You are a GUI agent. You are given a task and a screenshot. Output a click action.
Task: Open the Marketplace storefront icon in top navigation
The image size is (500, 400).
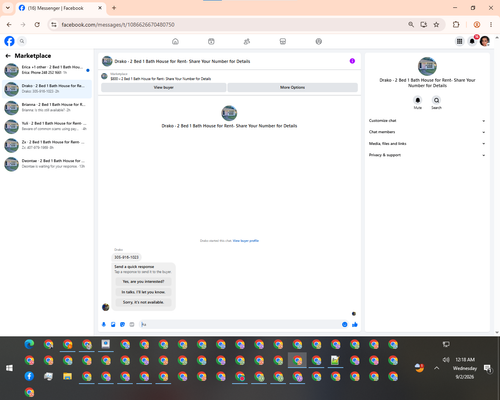[283, 41]
